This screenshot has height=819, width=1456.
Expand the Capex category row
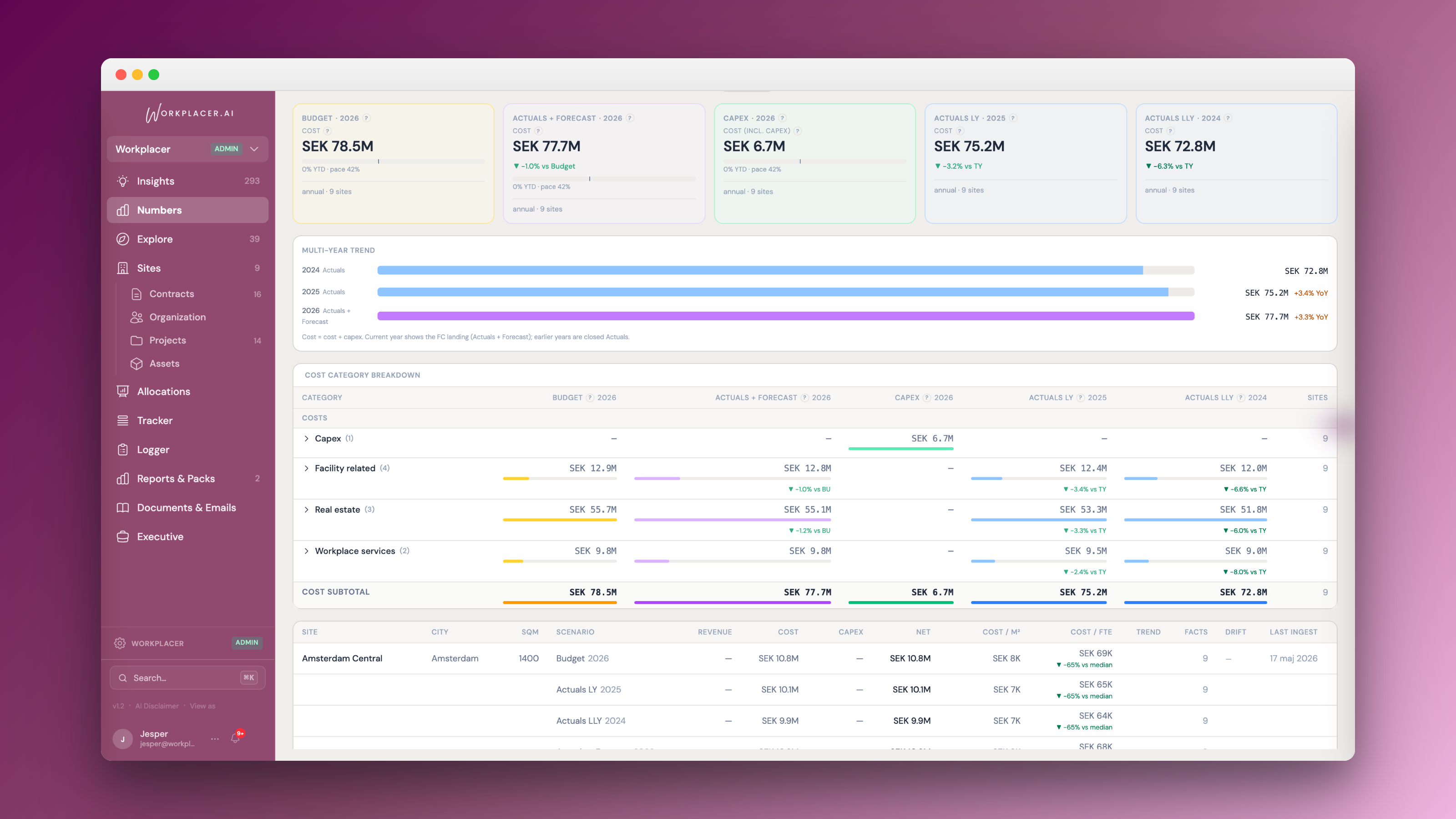coord(306,439)
